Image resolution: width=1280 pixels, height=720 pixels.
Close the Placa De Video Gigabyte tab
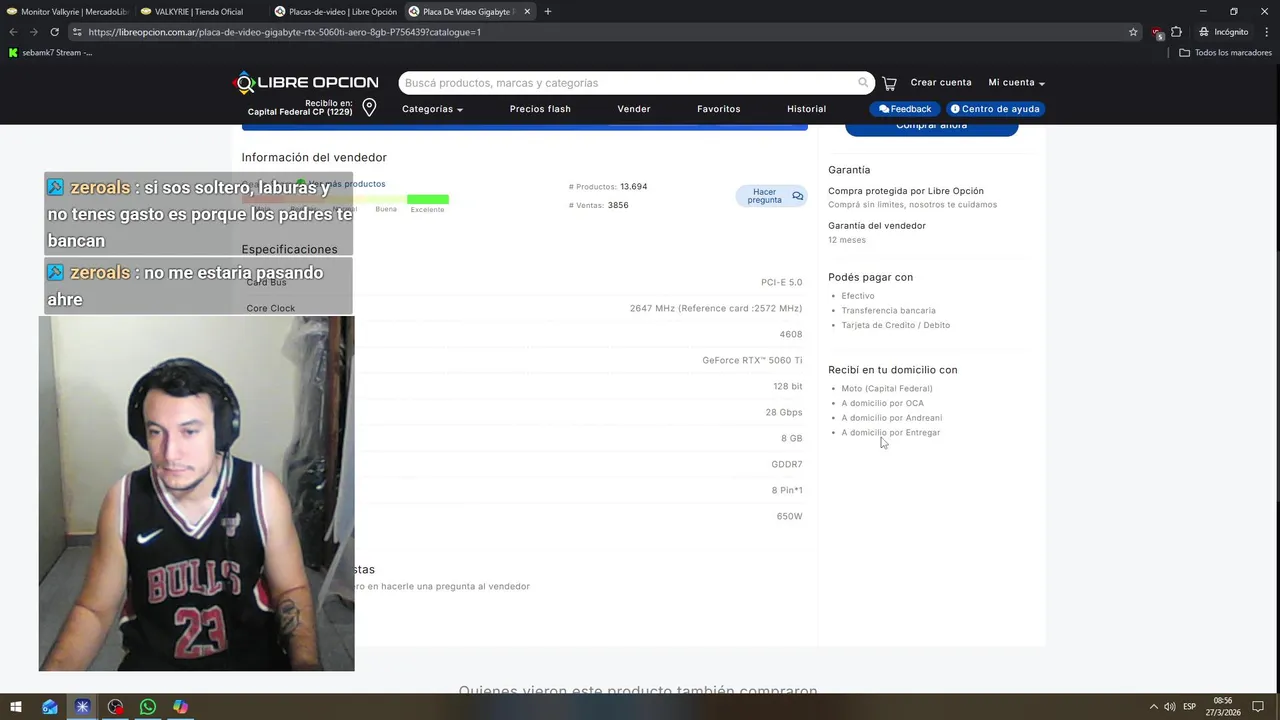pyautogui.click(x=527, y=11)
